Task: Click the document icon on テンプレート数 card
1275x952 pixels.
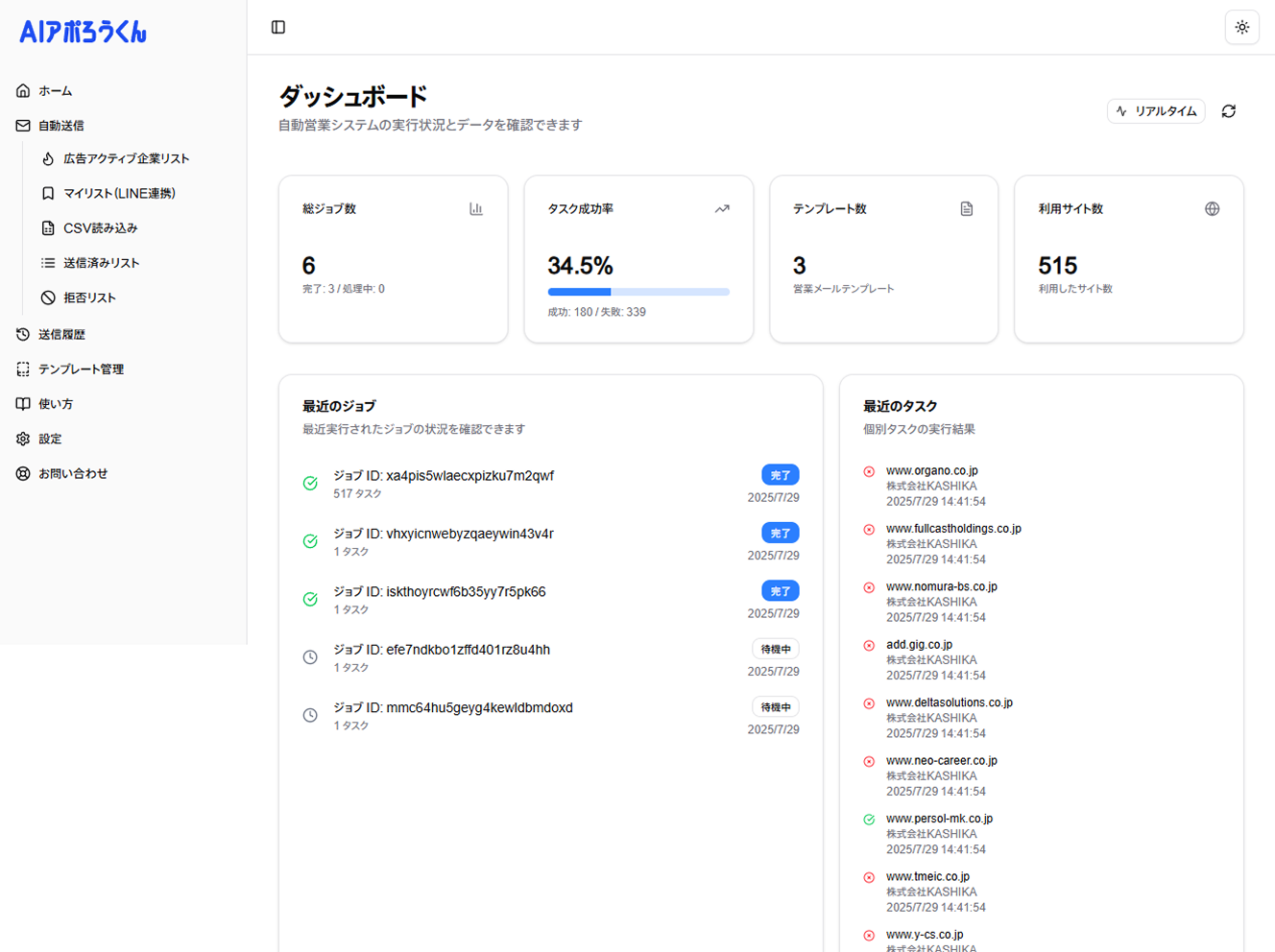Action: [x=967, y=208]
